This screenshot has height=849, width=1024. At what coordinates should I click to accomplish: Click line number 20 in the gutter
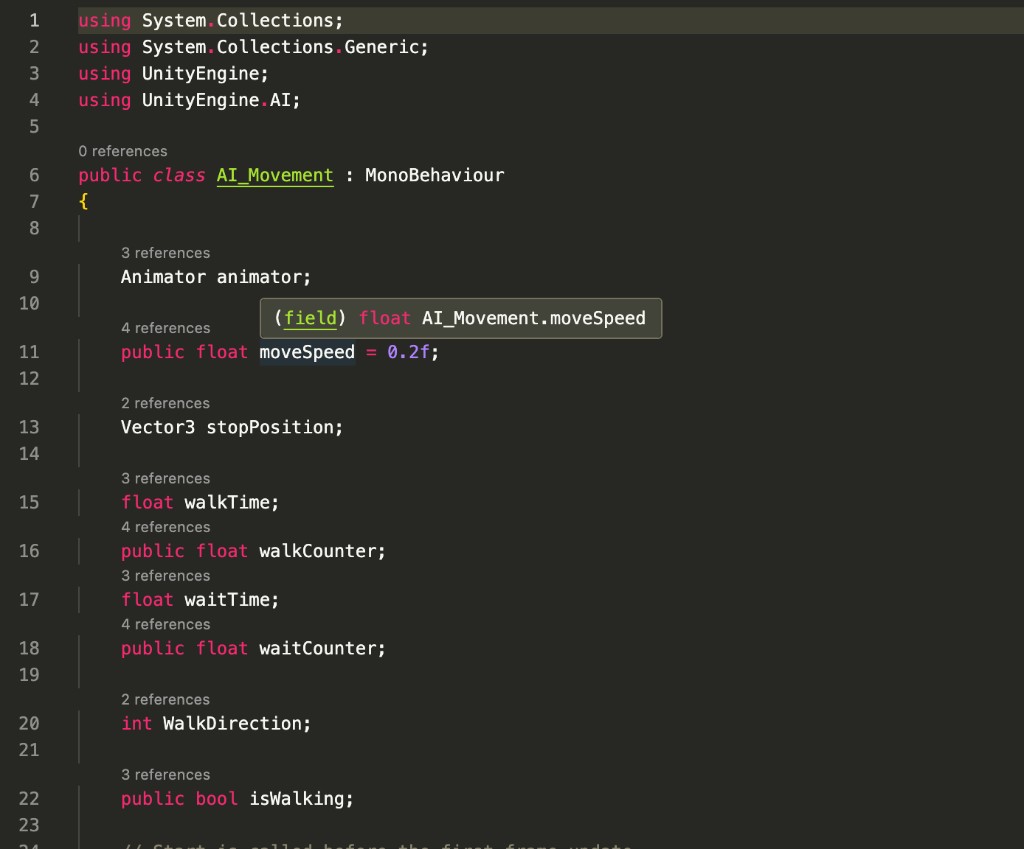point(29,724)
